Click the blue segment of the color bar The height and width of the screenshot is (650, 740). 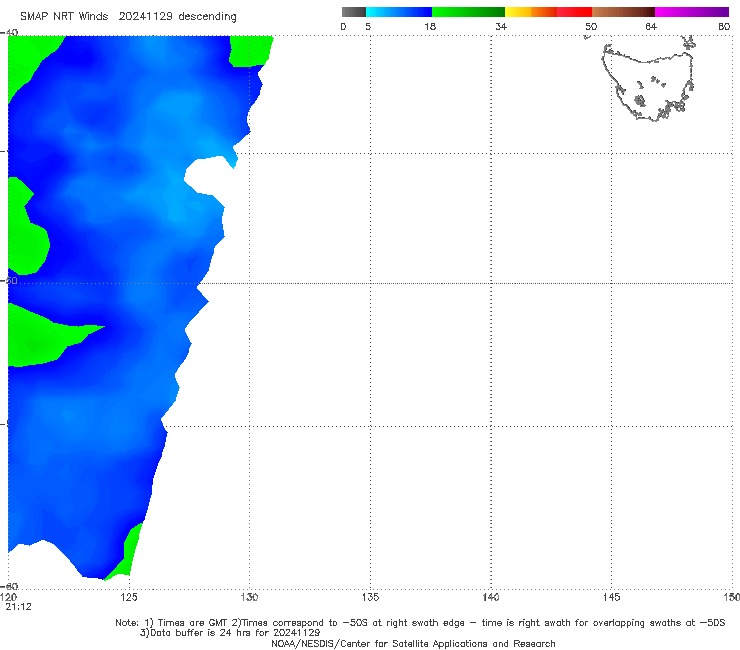coord(399,12)
